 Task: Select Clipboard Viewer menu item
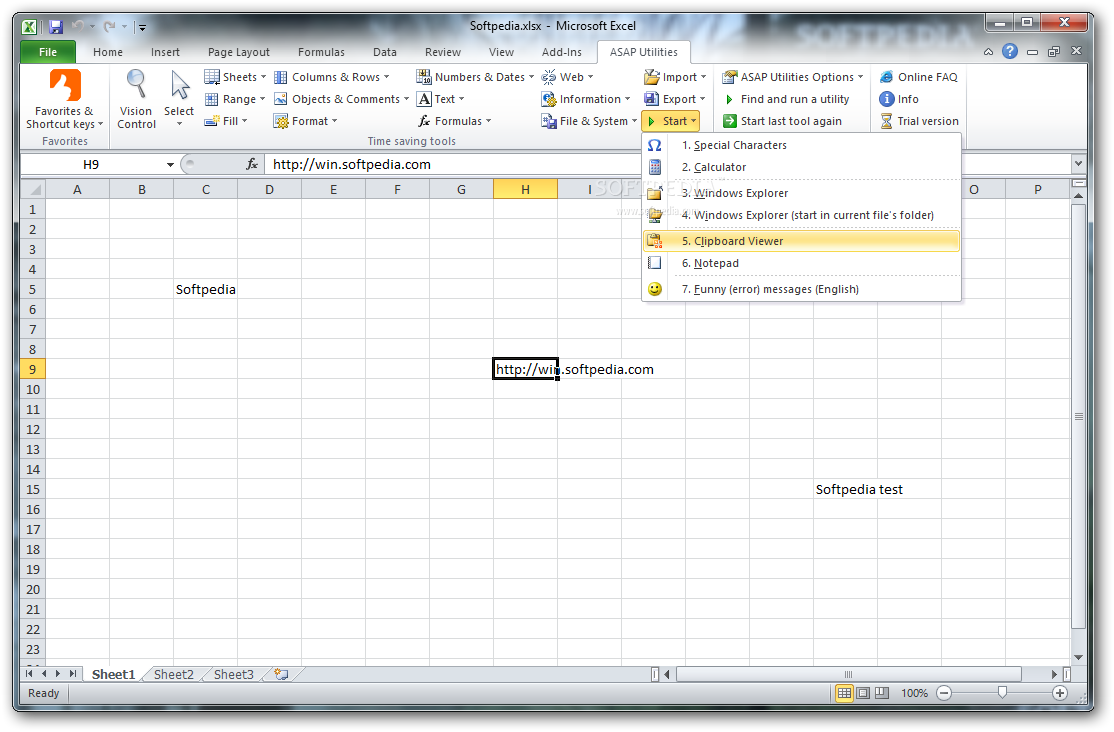(x=801, y=241)
